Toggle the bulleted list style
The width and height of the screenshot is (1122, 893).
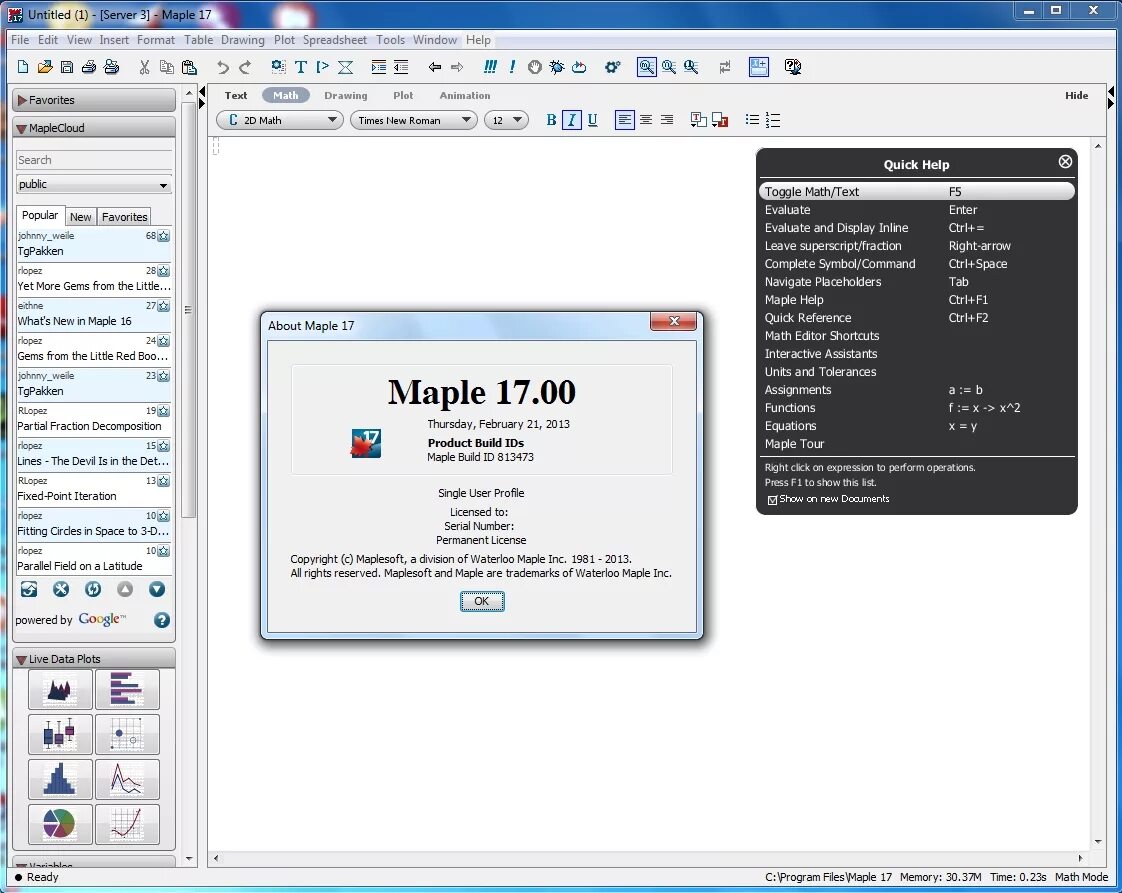click(752, 120)
